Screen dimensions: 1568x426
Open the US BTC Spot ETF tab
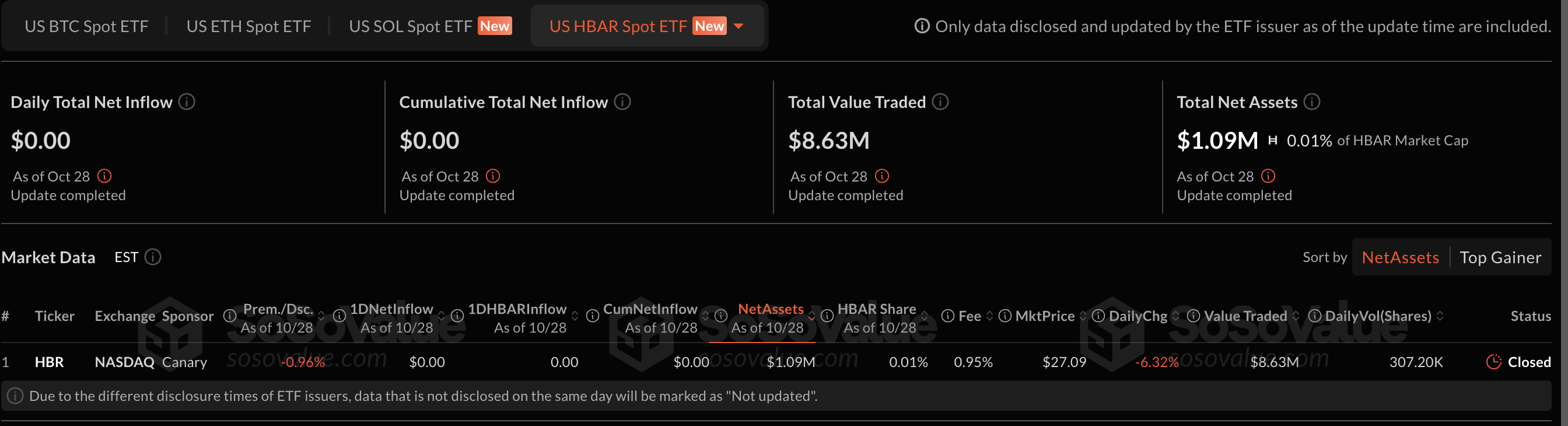[86, 26]
